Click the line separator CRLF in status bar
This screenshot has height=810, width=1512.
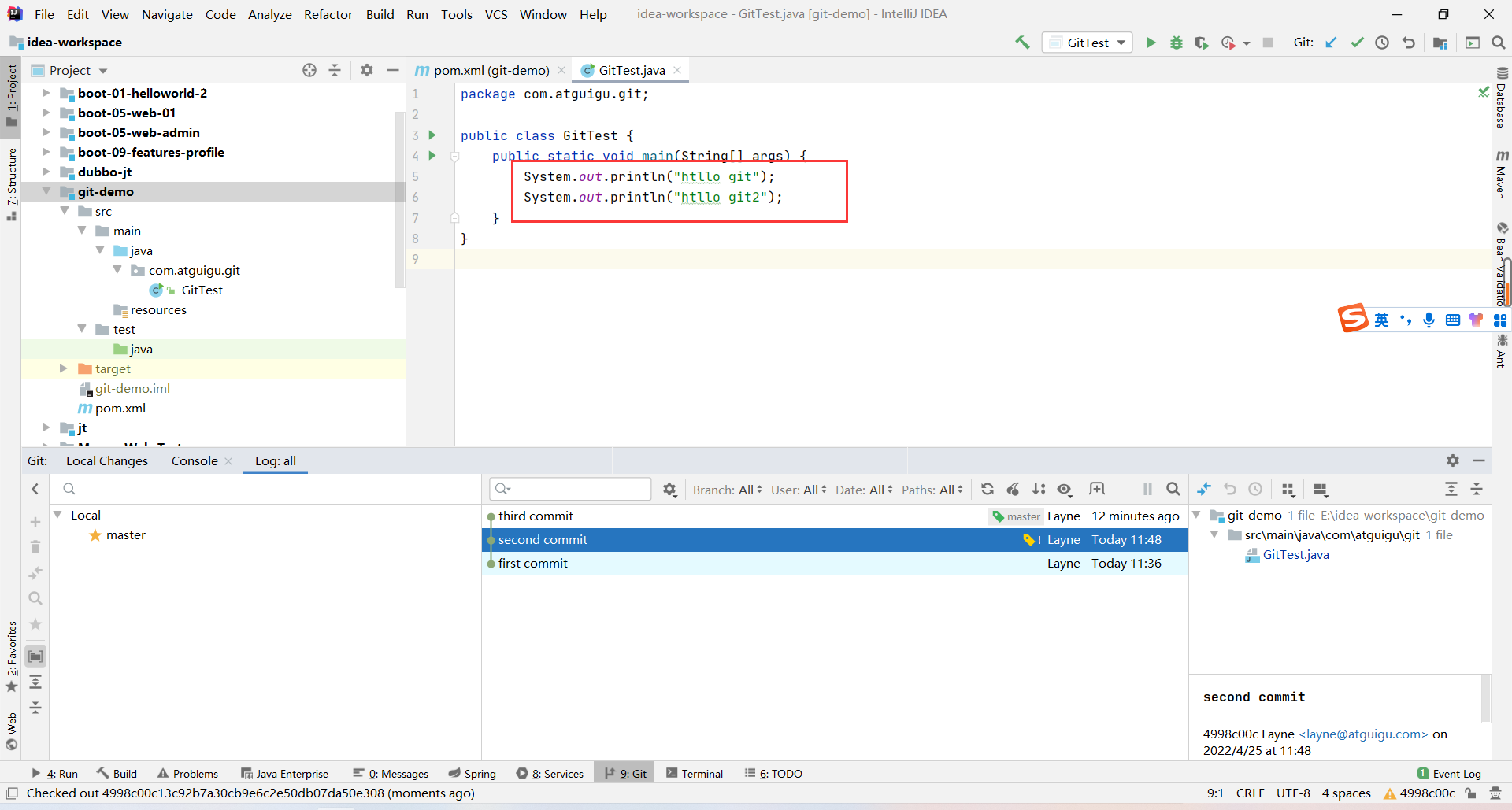[x=1251, y=793]
